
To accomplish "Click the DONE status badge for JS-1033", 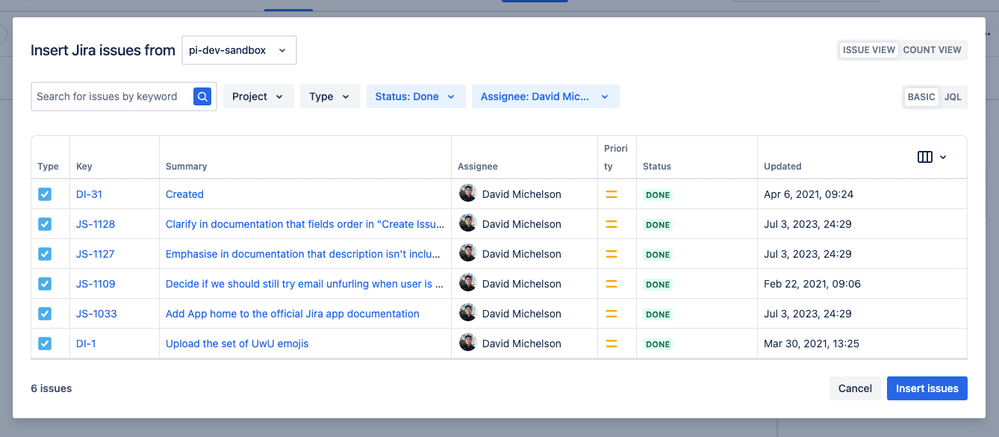I will point(658,315).
